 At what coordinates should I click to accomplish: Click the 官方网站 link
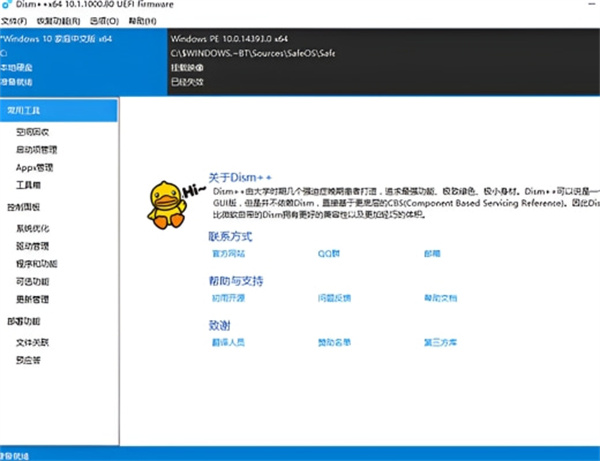pos(228,254)
